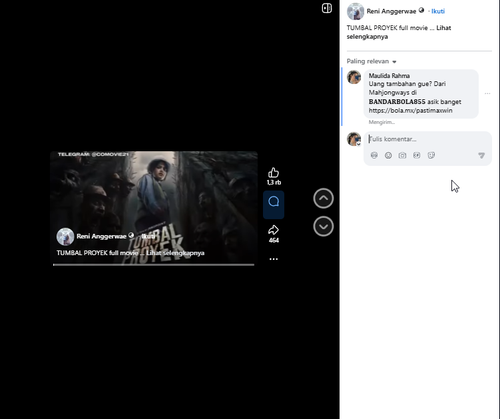Image resolution: width=500 pixels, height=419 pixels.
Task: Go to next reel with down chevron
Action: click(x=323, y=226)
